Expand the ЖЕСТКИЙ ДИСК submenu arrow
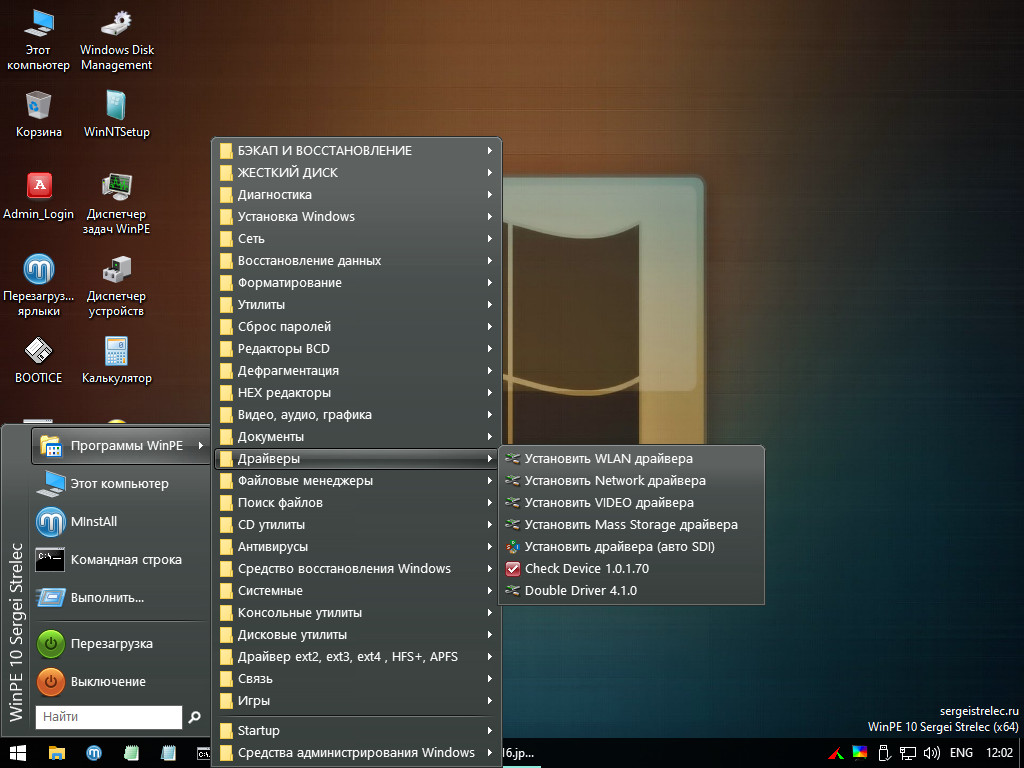The image size is (1024, 768). click(489, 173)
